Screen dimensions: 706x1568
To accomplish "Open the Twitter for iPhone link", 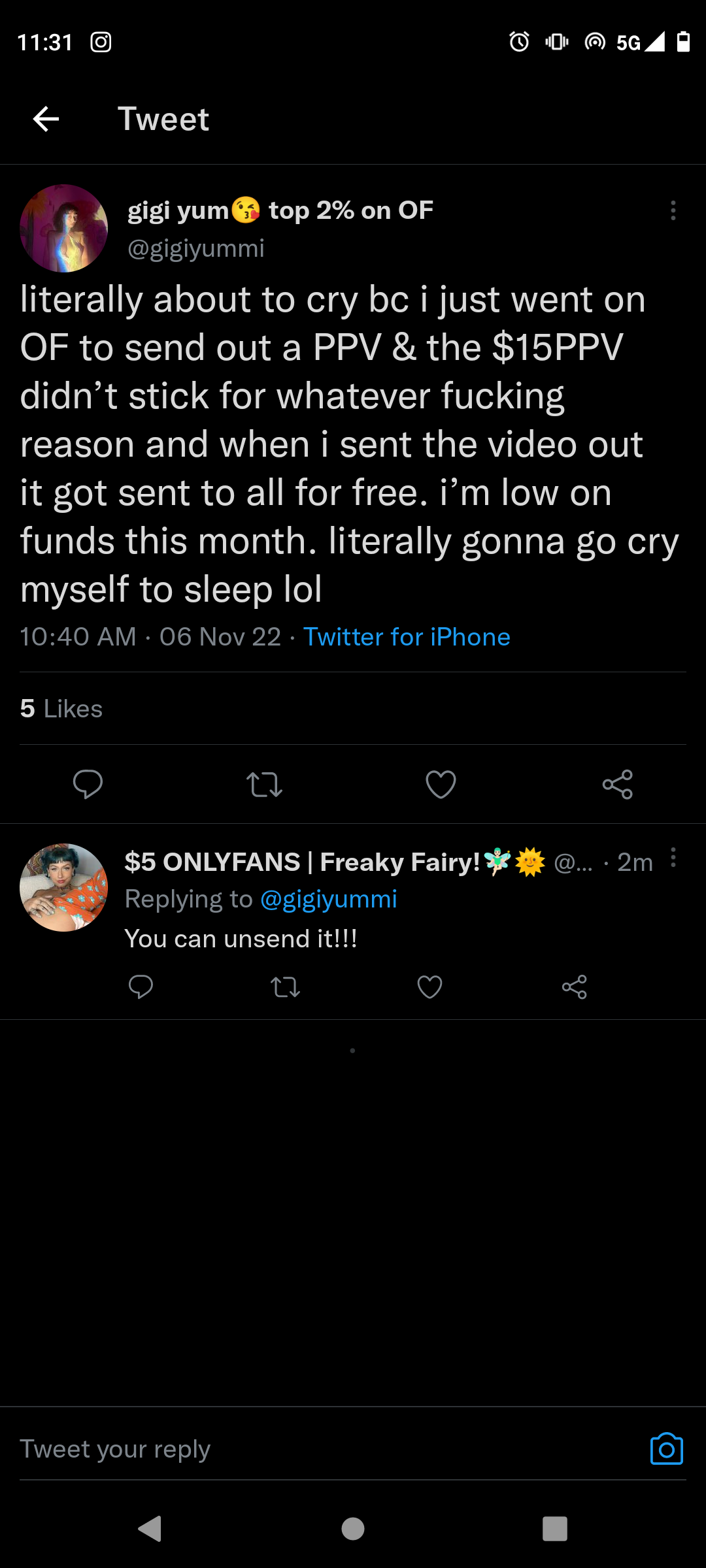I will coord(407,637).
